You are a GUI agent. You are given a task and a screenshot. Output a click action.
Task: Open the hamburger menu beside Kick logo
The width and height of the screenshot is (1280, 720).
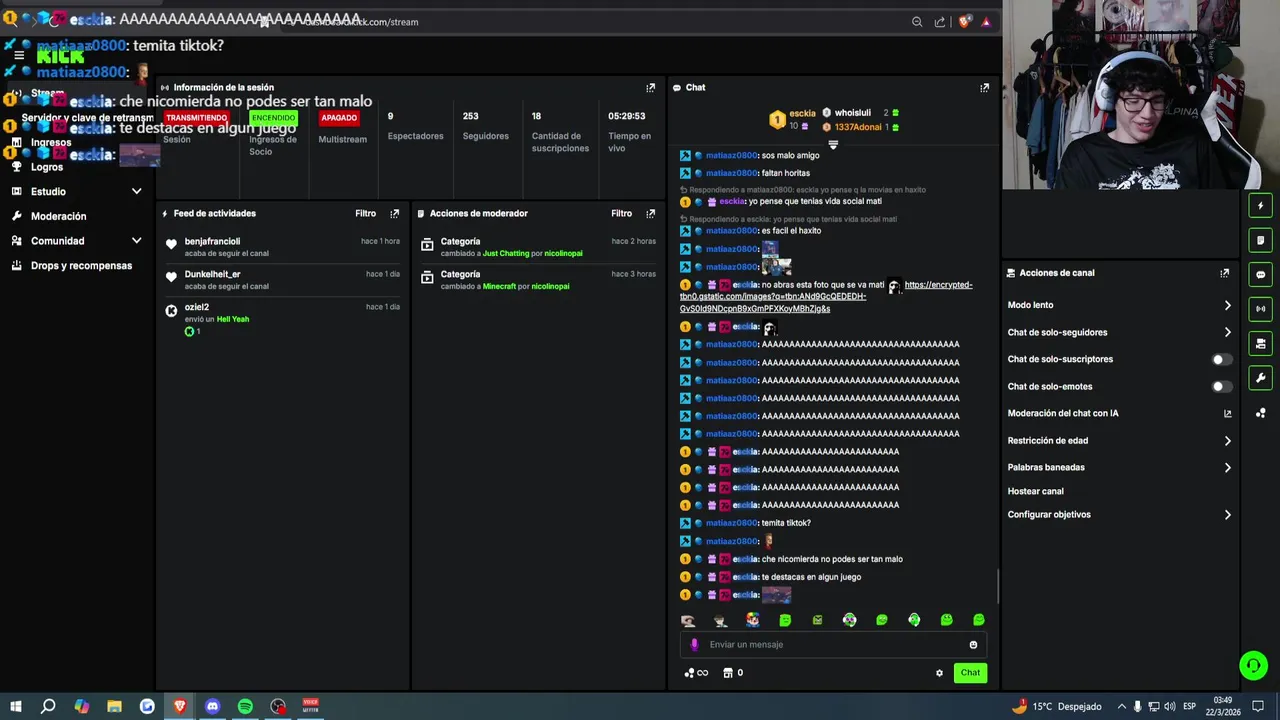click(18, 56)
